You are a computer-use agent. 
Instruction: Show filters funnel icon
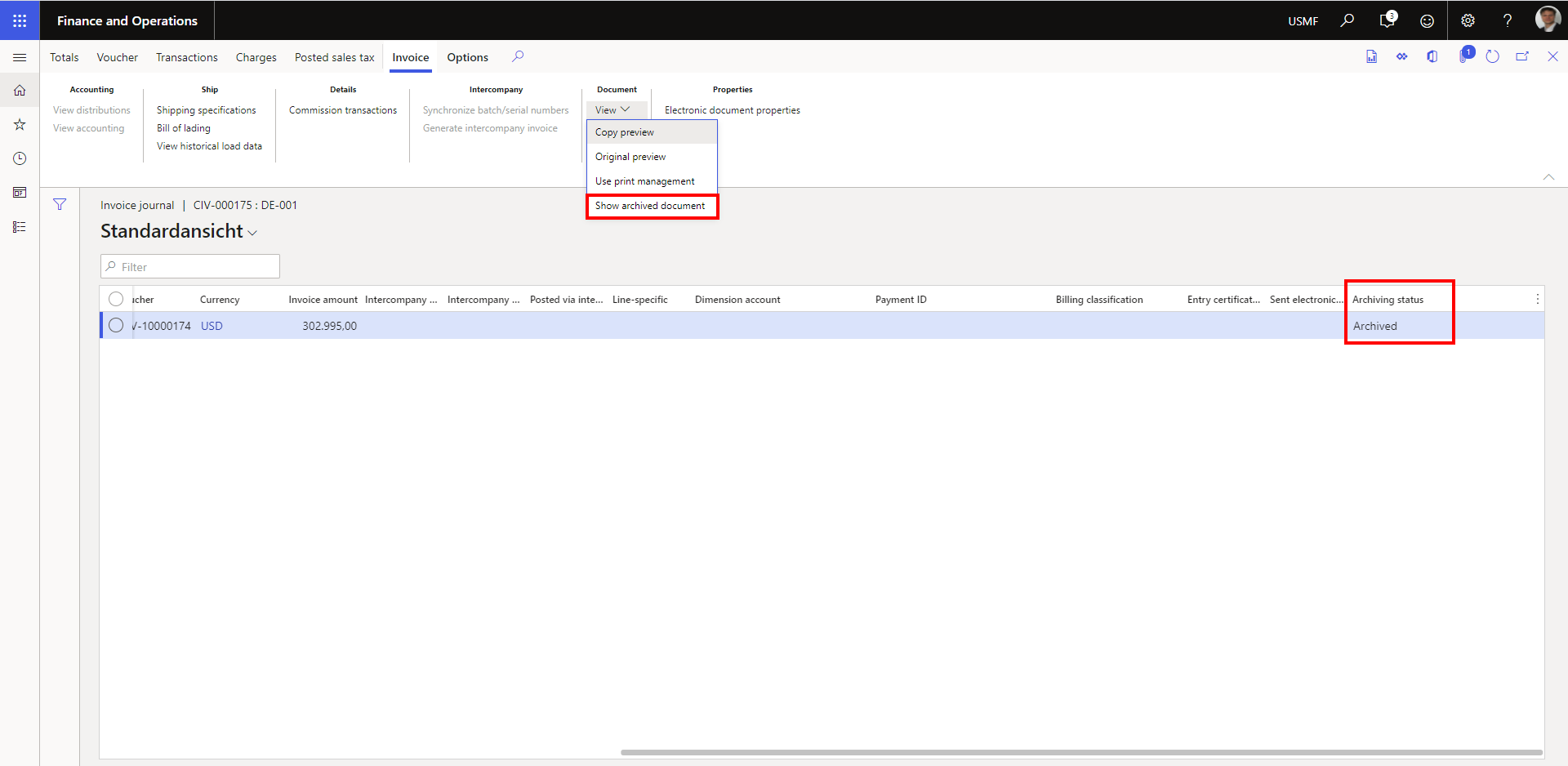tap(60, 204)
